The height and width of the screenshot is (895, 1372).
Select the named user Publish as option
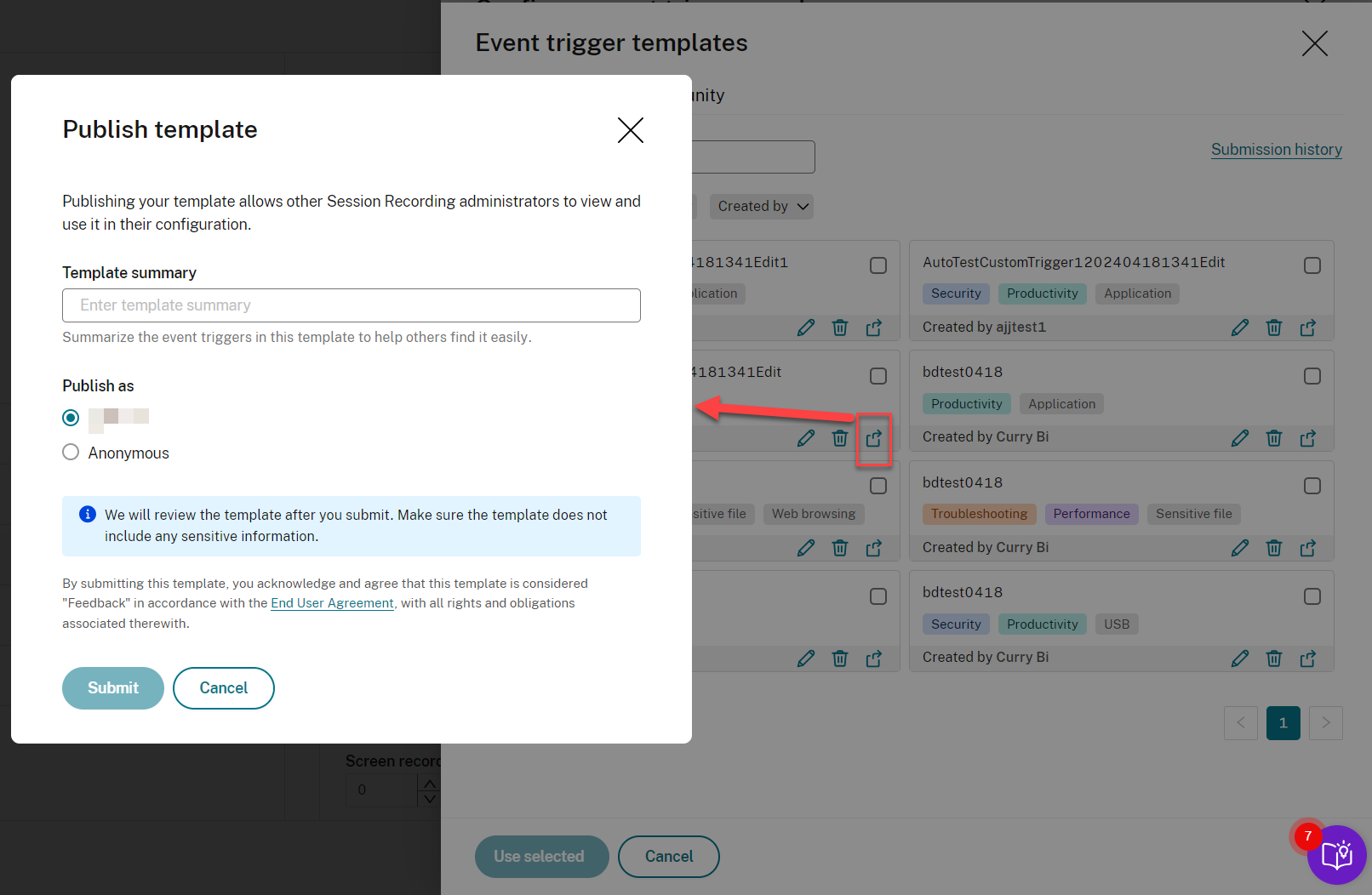coord(71,418)
